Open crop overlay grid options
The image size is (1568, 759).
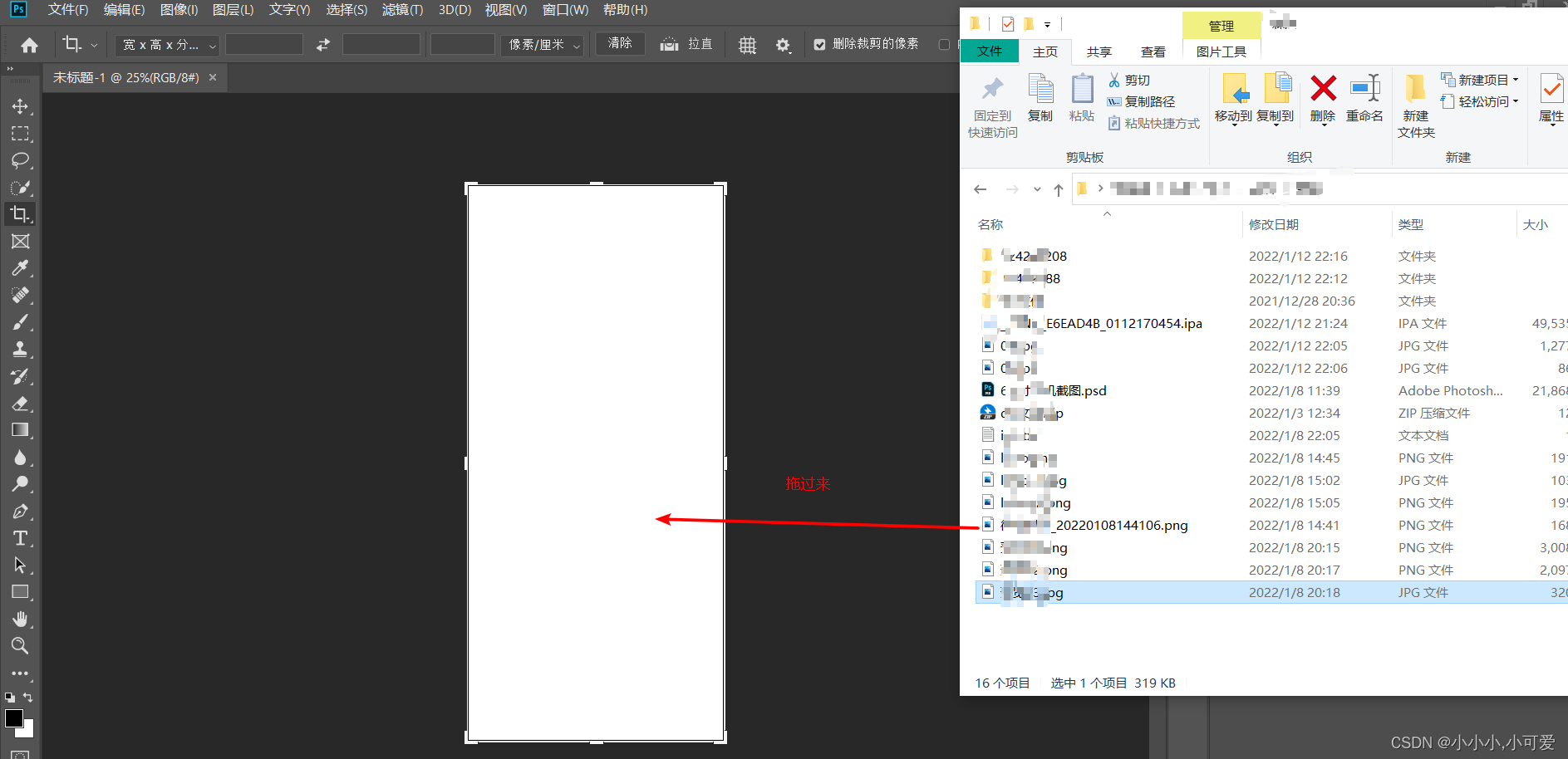tap(748, 45)
